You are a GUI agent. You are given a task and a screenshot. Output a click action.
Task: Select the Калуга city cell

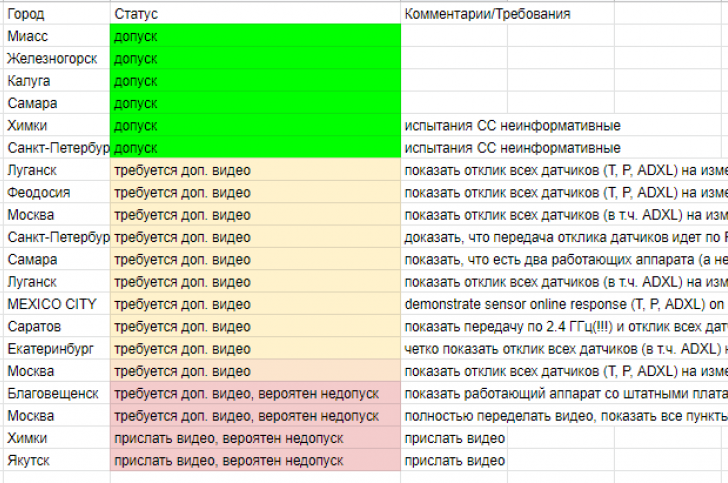click(x=57, y=80)
